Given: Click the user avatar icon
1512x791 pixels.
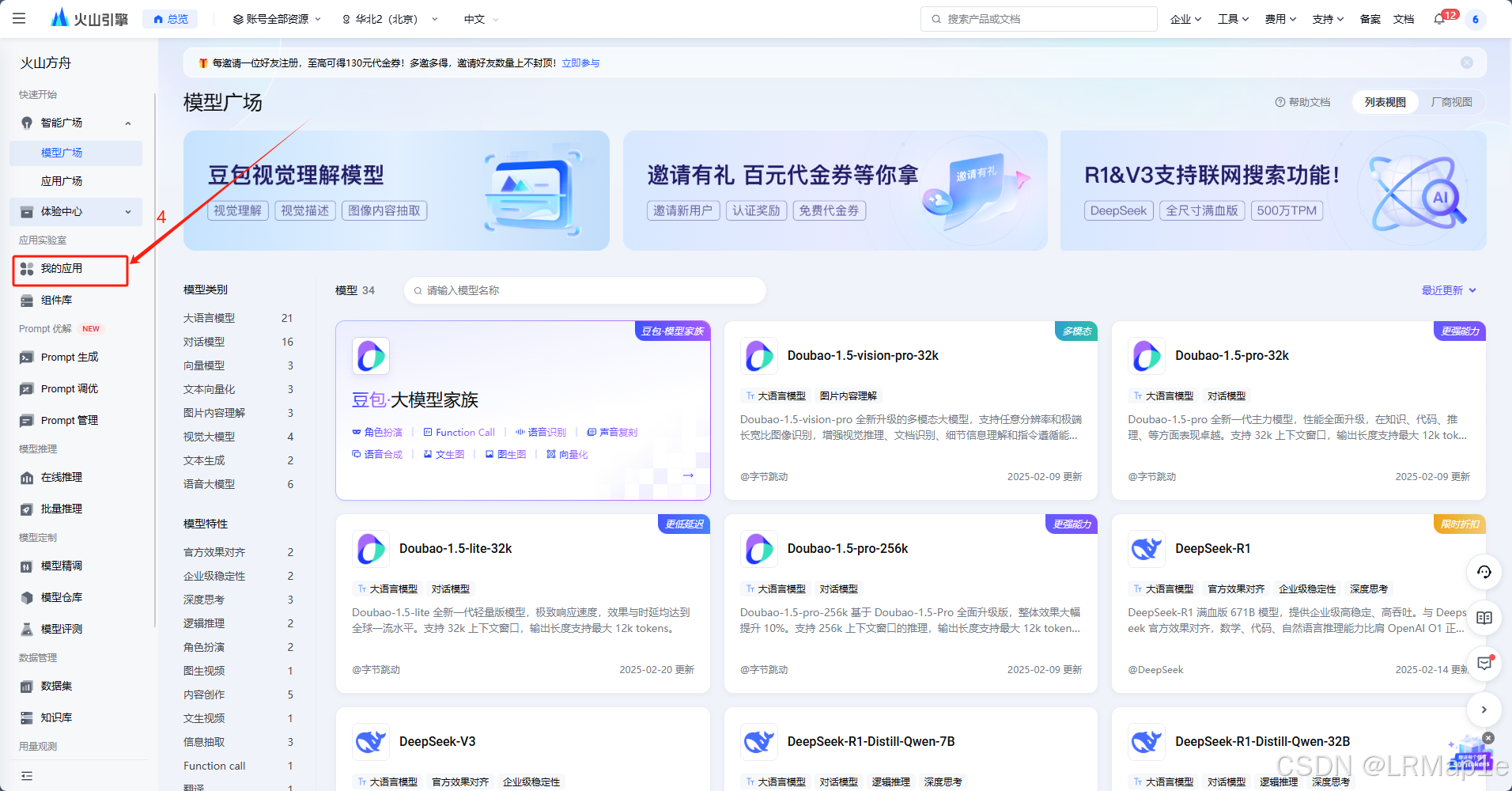Looking at the screenshot, I should click(x=1475, y=19).
